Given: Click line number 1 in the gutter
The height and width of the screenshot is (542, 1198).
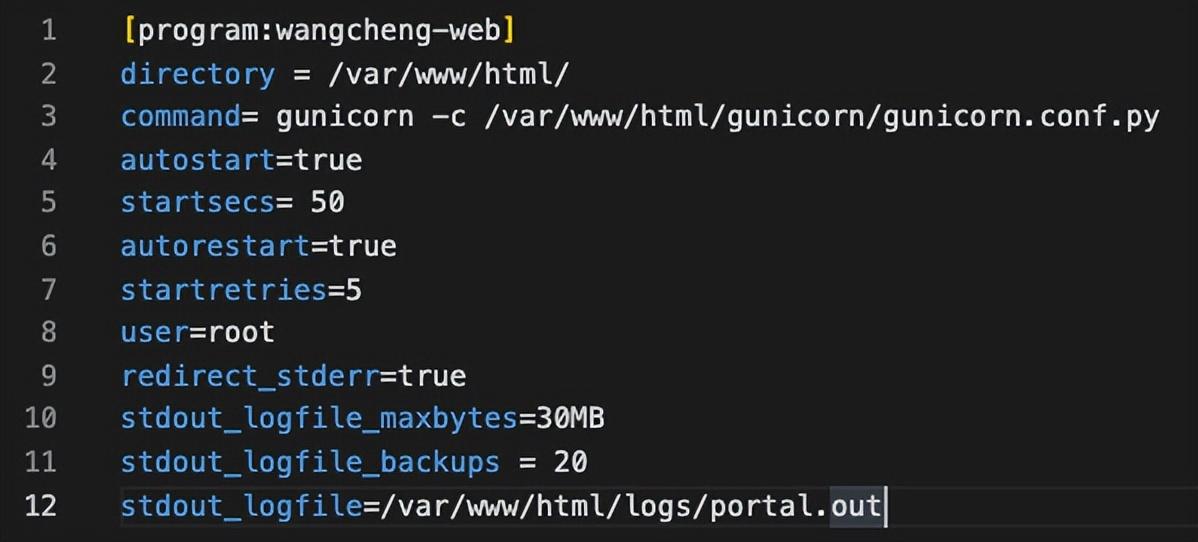Looking at the screenshot, I should pyautogui.click(x=48, y=31).
